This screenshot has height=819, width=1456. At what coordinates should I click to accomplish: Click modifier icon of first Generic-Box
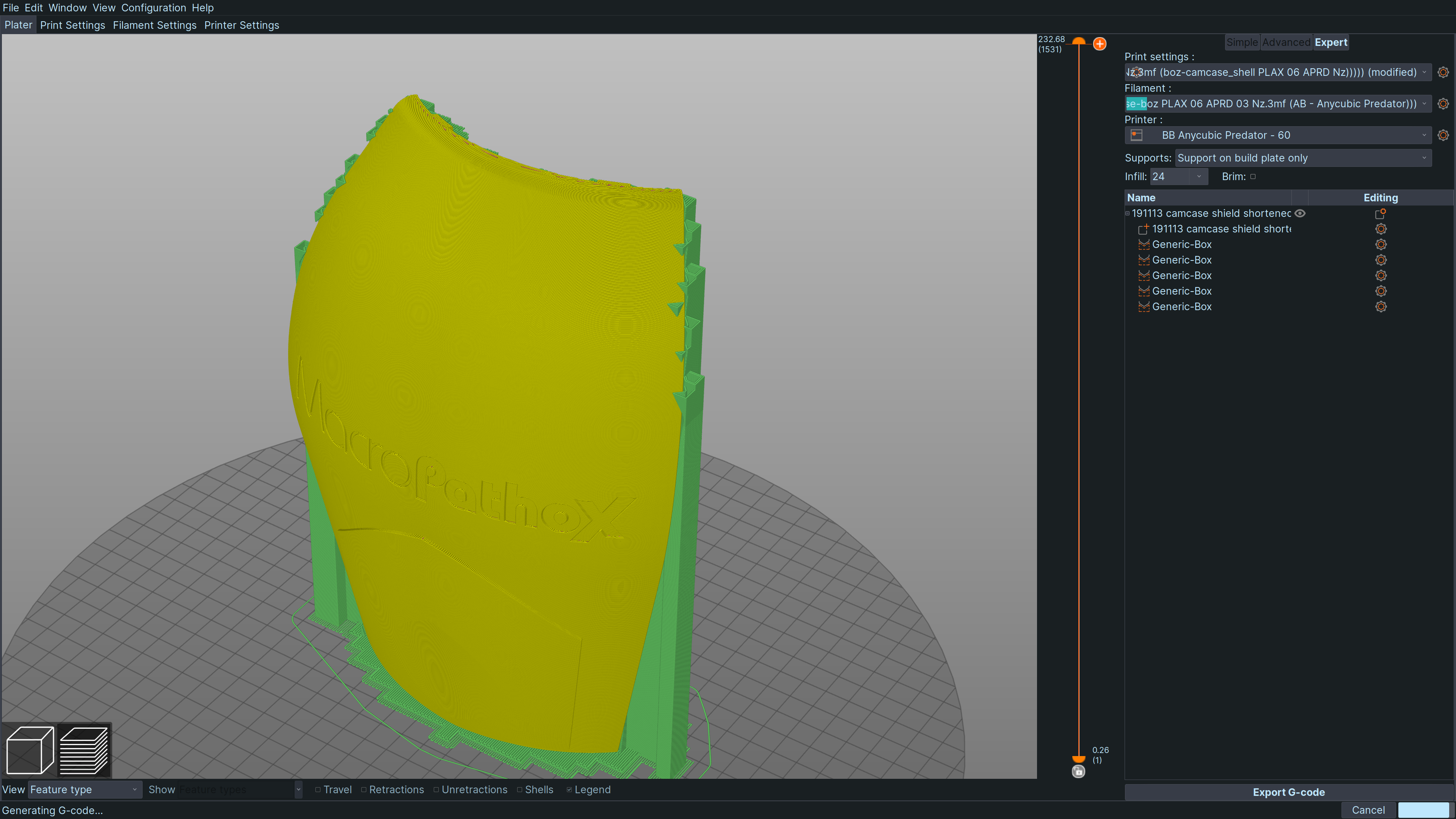tap(1144, 245)
